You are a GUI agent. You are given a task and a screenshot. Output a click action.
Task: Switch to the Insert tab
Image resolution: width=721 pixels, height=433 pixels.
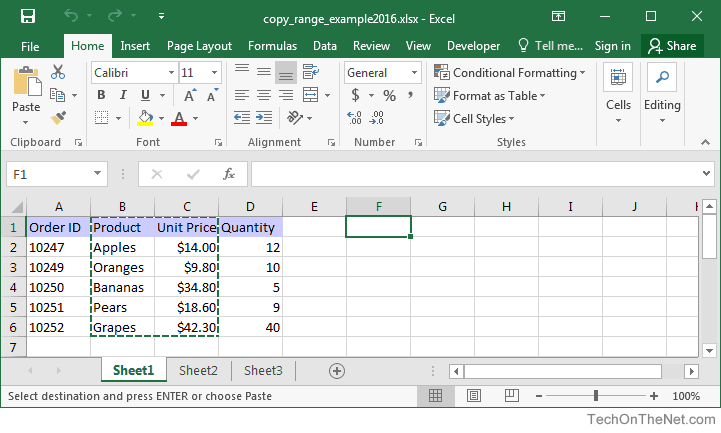pos(135,46)
